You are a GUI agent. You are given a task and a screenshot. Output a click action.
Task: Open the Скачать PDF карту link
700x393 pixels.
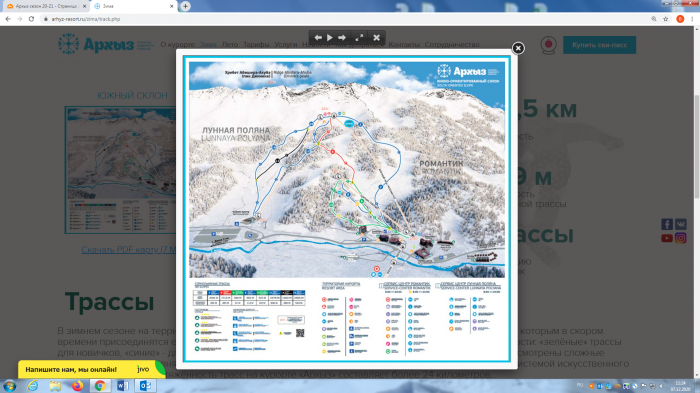pyautogui.click(x=129, y=250)
